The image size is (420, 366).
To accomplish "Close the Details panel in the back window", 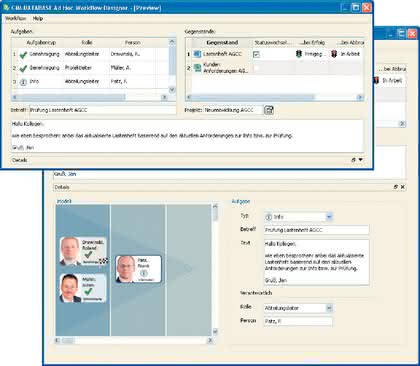I will (x=403, y=187).
